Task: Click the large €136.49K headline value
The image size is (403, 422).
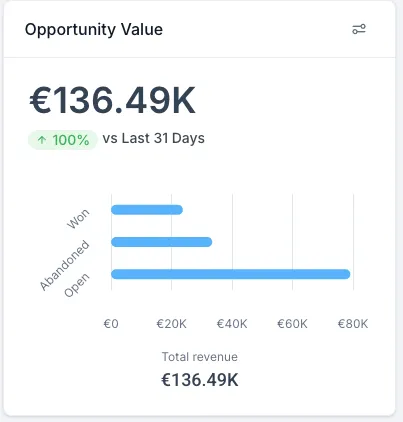Action: coord(112,100)
